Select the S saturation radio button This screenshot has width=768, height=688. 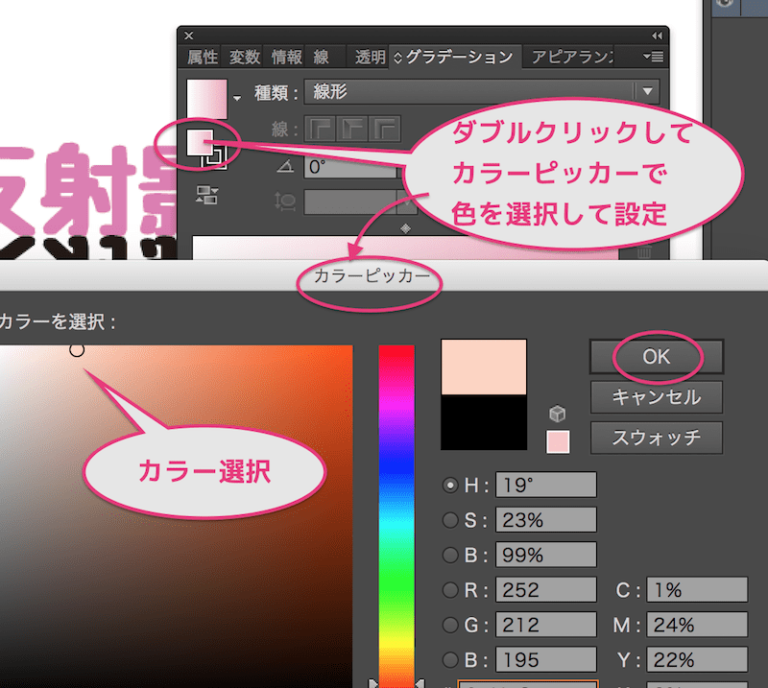450,520
